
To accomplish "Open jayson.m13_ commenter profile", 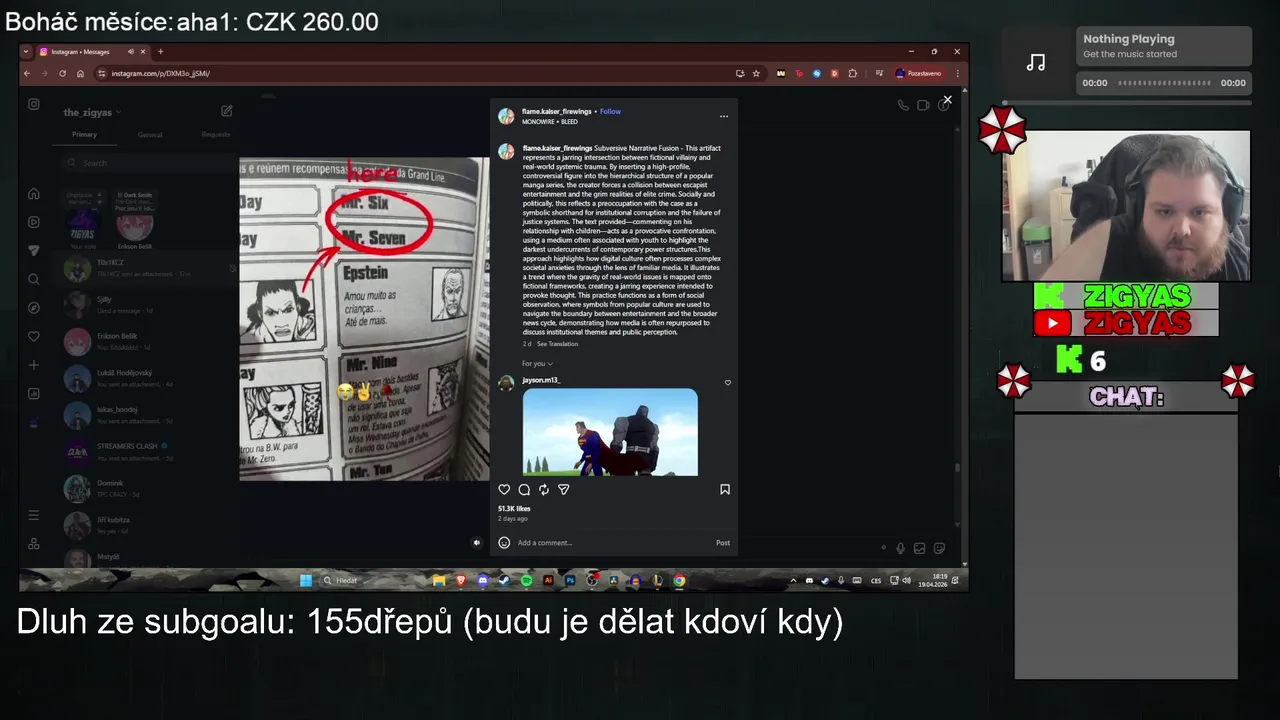I will coord(541,381).
